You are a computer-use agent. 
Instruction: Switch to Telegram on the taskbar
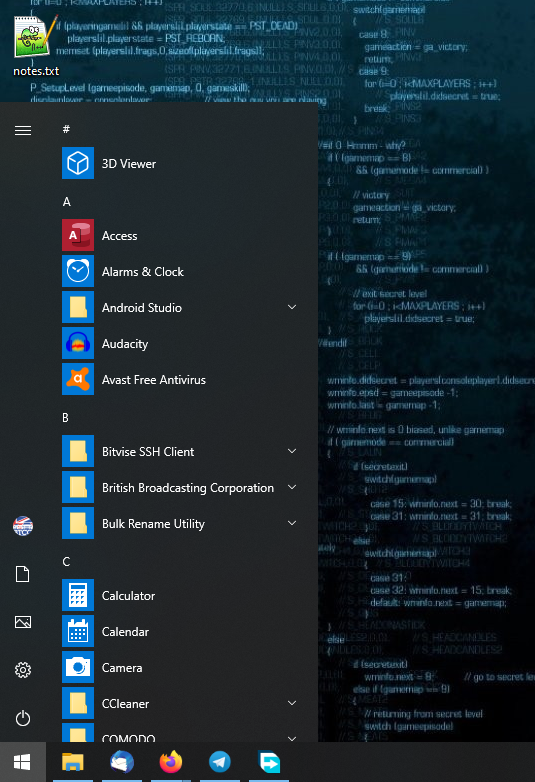[x=219, y=762]
